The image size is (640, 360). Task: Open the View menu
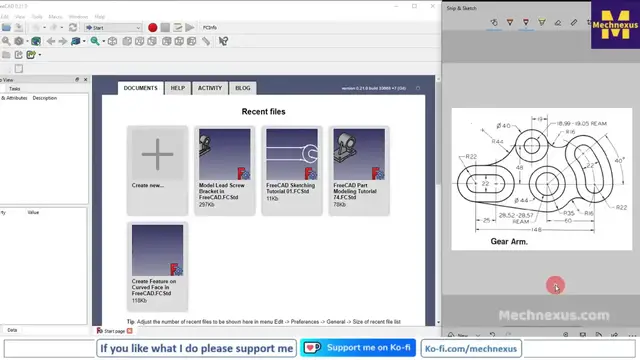pyautogui.click(x=20, y=17)
